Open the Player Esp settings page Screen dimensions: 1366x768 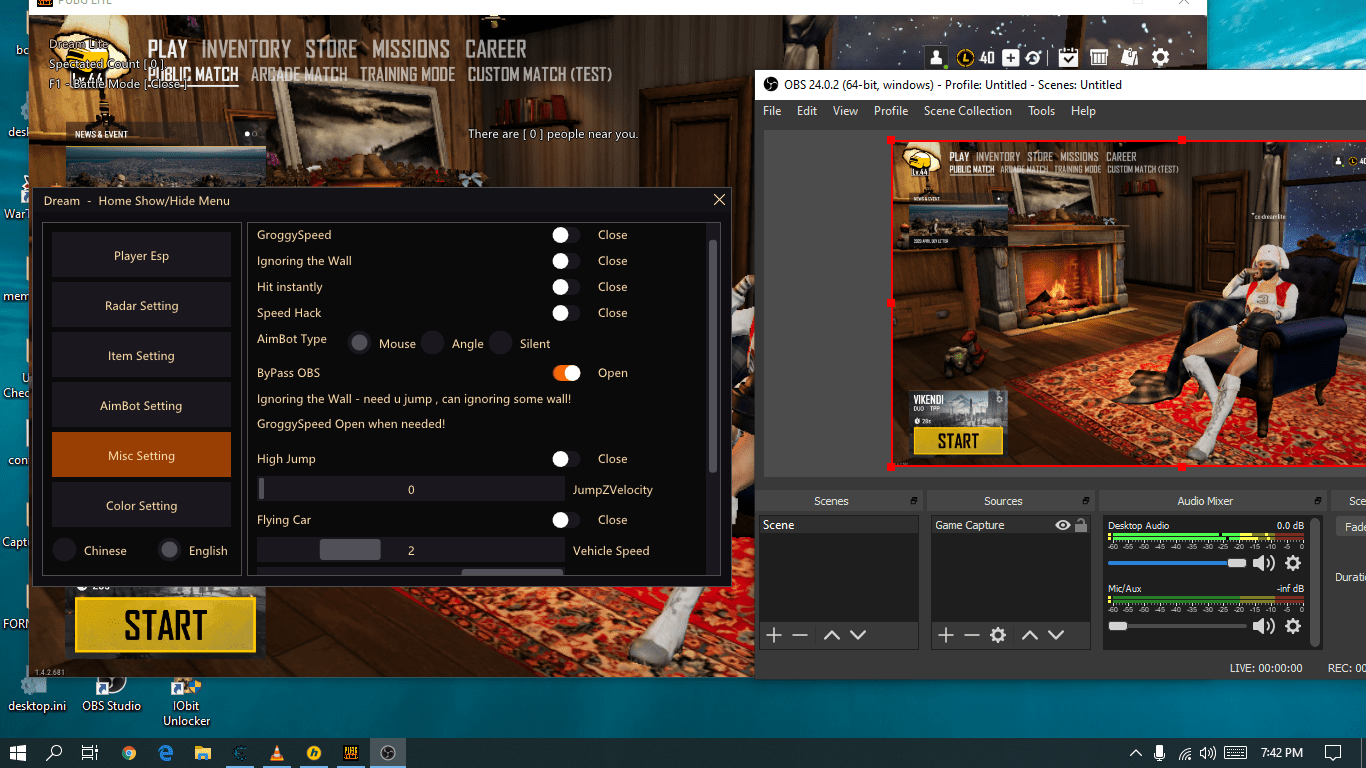(141, 255)
